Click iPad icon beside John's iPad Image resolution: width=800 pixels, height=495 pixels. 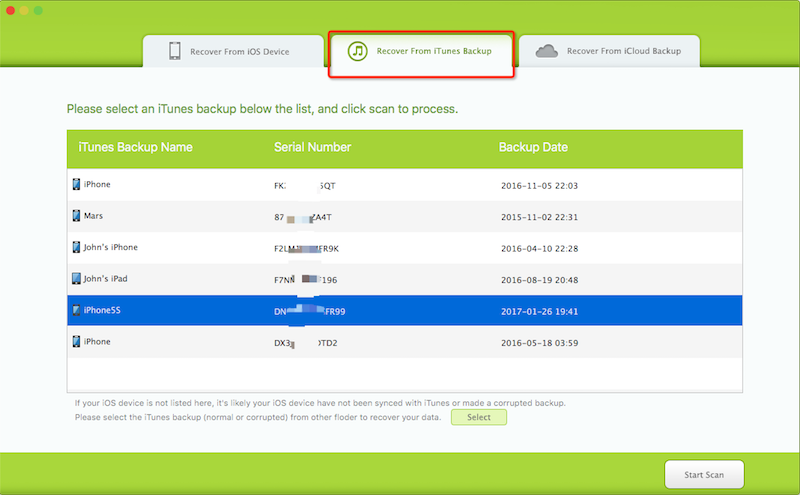pos(76,279)
